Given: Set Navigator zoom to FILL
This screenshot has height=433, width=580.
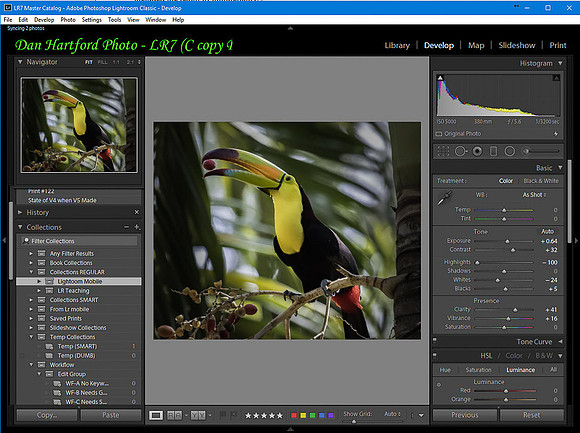Looking at the screenshot, I should (x=102, y=62).
